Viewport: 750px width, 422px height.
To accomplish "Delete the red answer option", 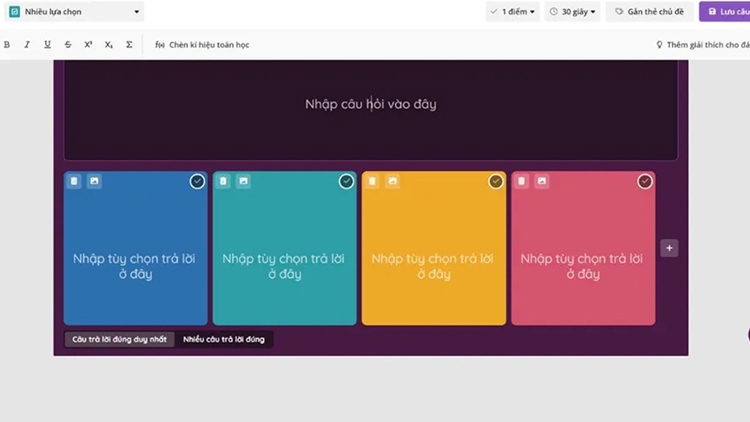I will coord(521,181).
